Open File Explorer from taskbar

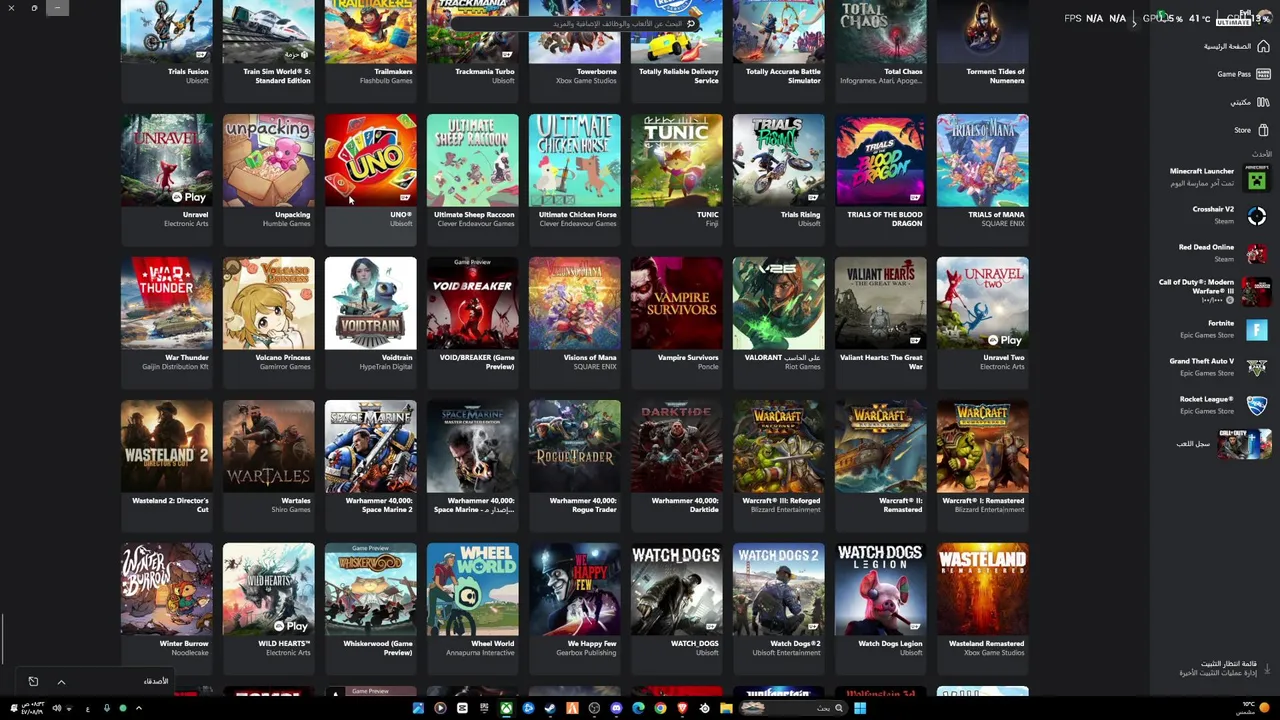726,708
